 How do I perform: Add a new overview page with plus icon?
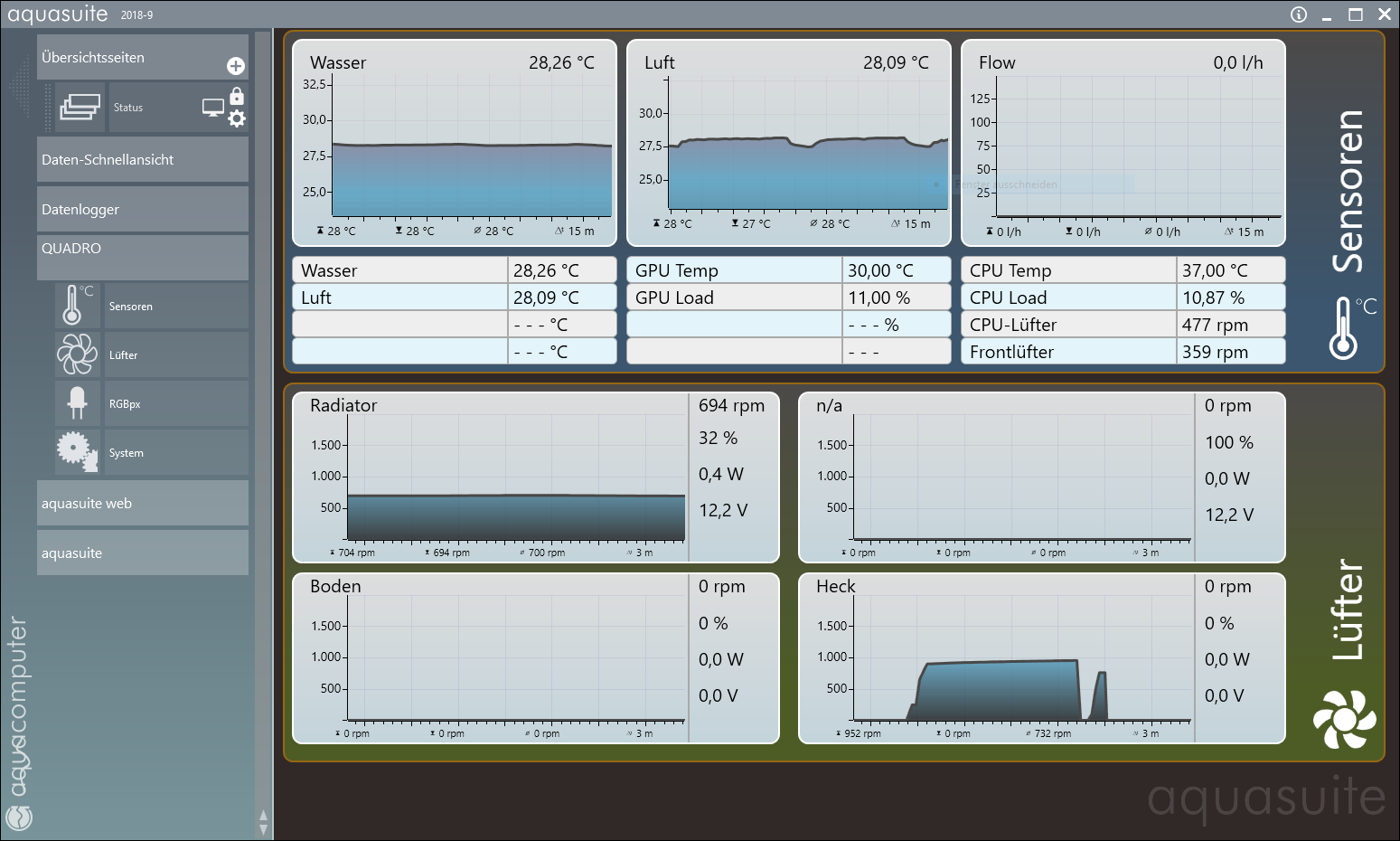coord(236,66)
